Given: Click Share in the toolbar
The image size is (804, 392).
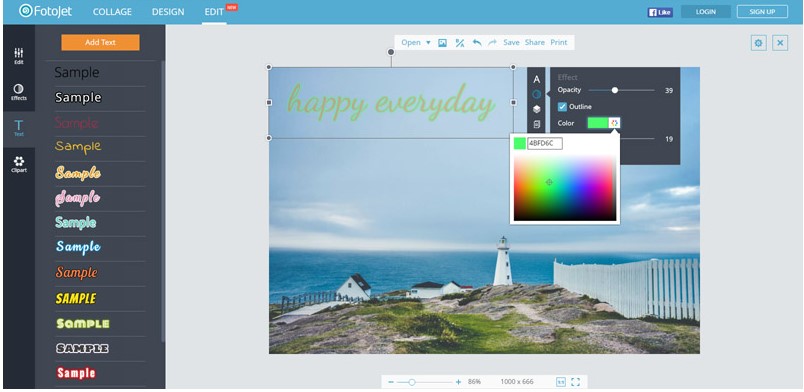Looking at the screenshot, I should point(534,43).
